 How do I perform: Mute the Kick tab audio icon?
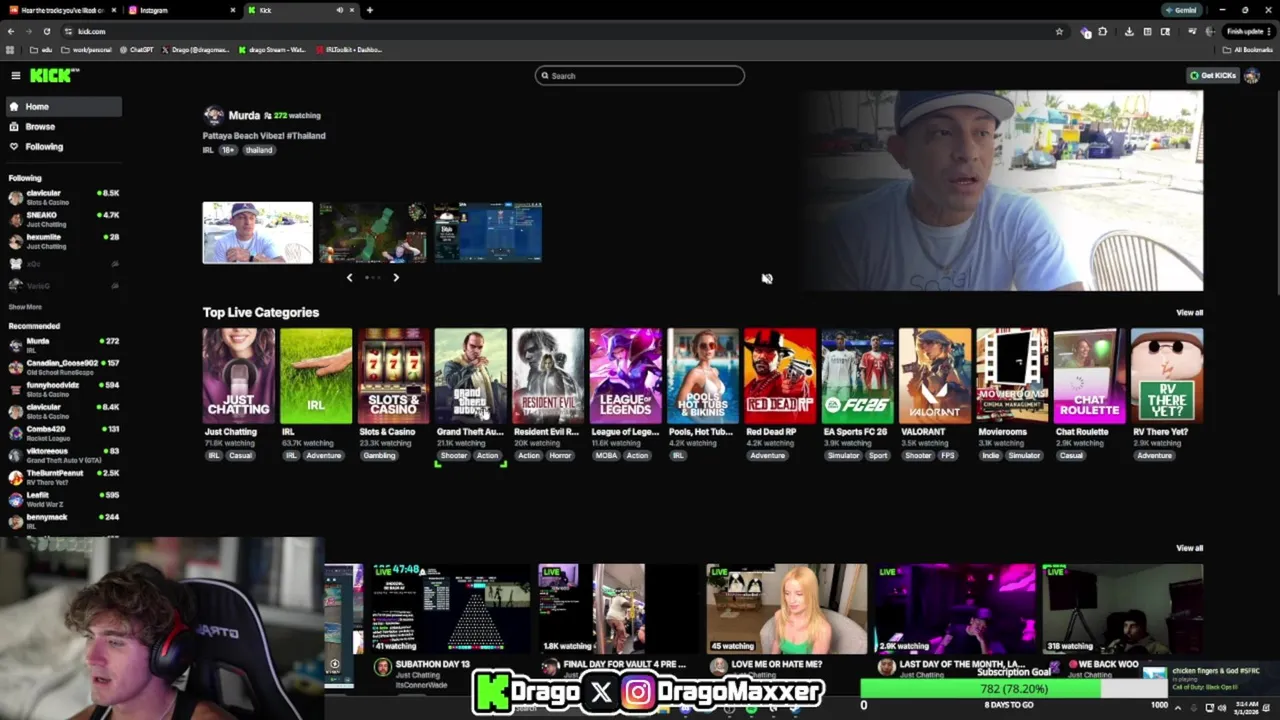click(339, 10)
